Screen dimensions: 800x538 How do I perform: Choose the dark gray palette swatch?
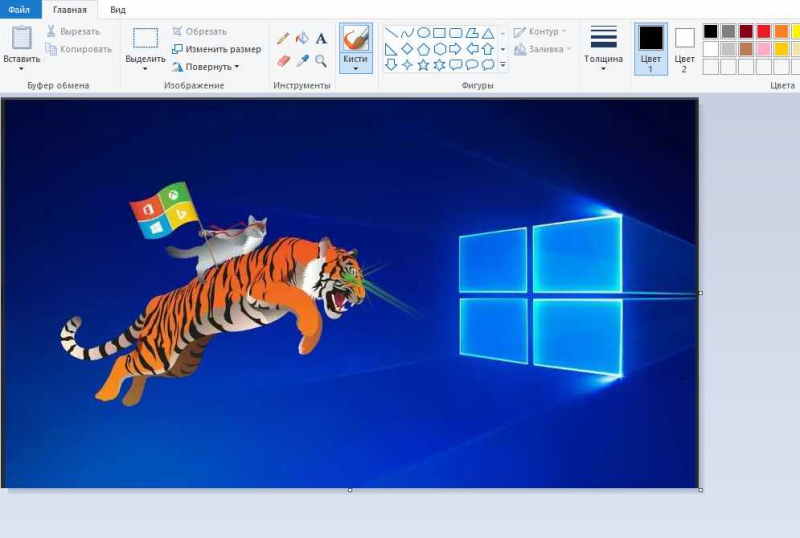point(729,32)
